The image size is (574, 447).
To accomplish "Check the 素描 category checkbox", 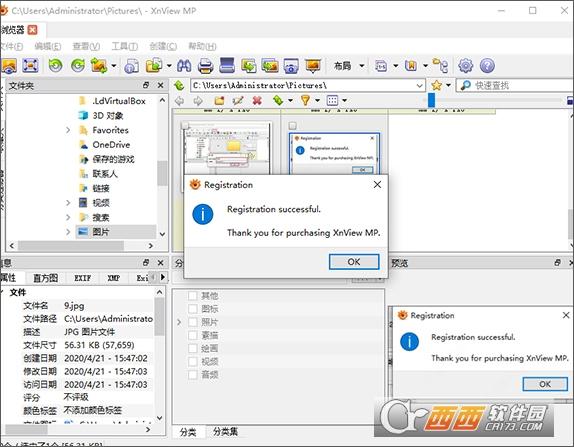I will [193, 335].
